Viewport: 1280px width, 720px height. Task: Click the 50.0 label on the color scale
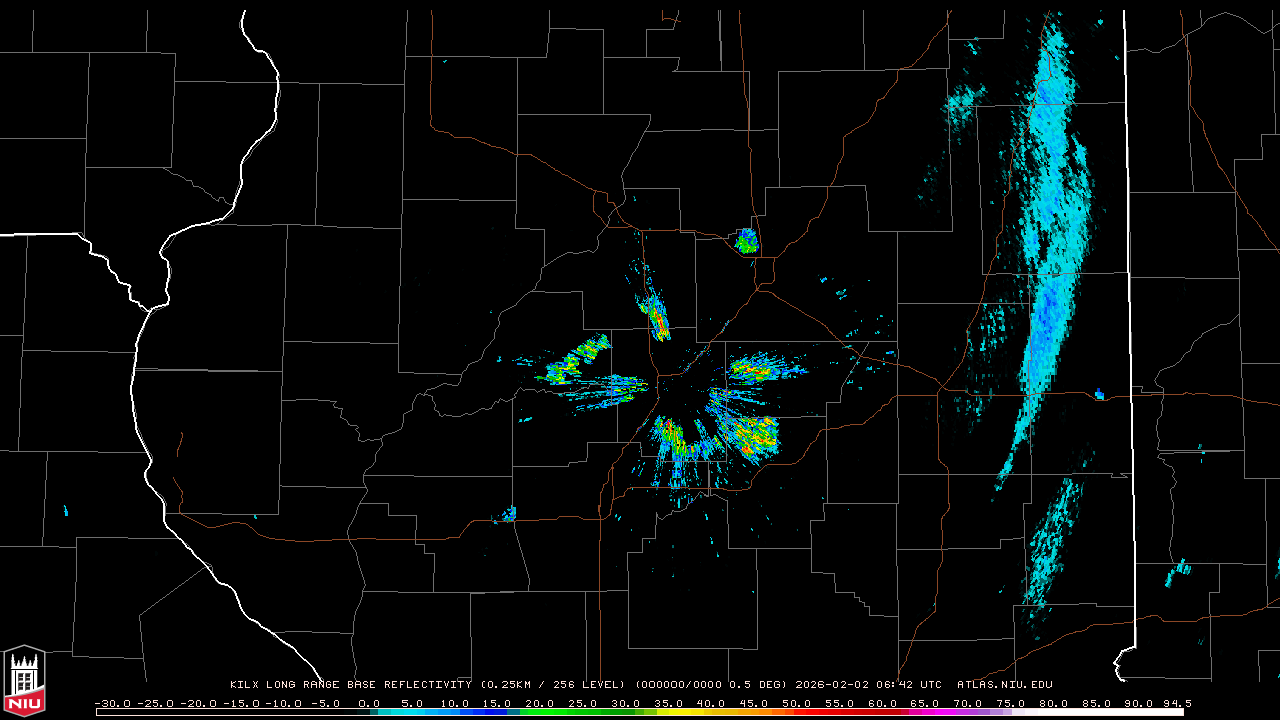tap(797, 703)
